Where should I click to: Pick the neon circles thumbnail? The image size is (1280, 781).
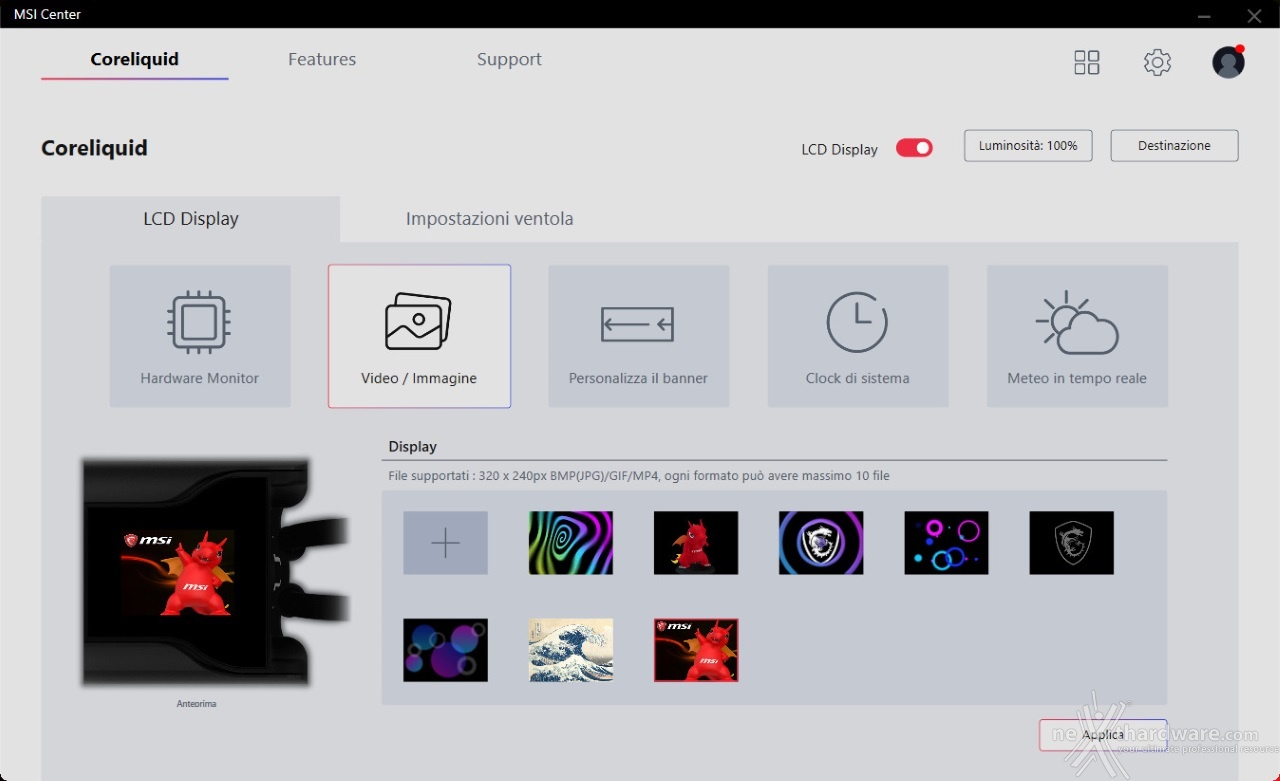pyautogui.click(x=946, y=543)
